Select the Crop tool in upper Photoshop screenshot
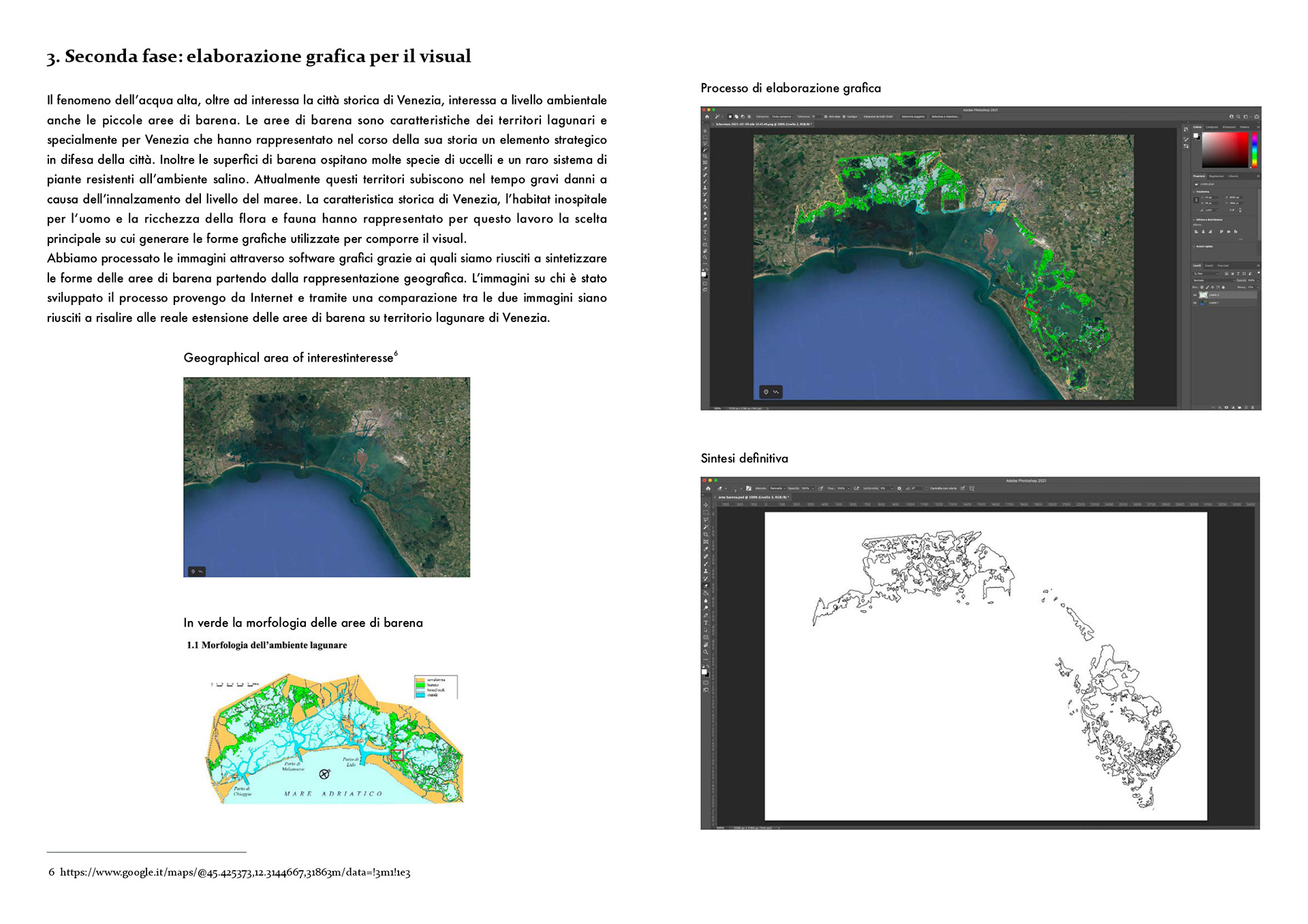The image size is (1308, 924). (705, 156)
